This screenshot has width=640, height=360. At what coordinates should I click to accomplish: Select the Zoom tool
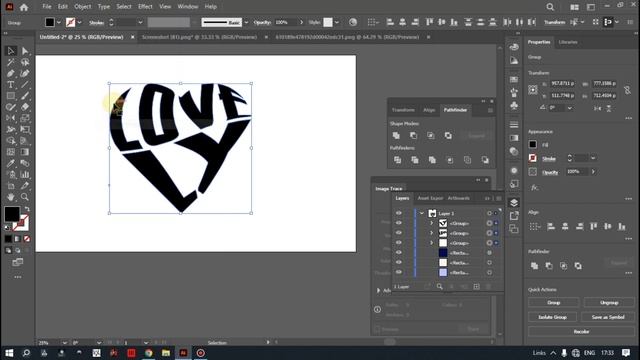click(x=25, y=197)
